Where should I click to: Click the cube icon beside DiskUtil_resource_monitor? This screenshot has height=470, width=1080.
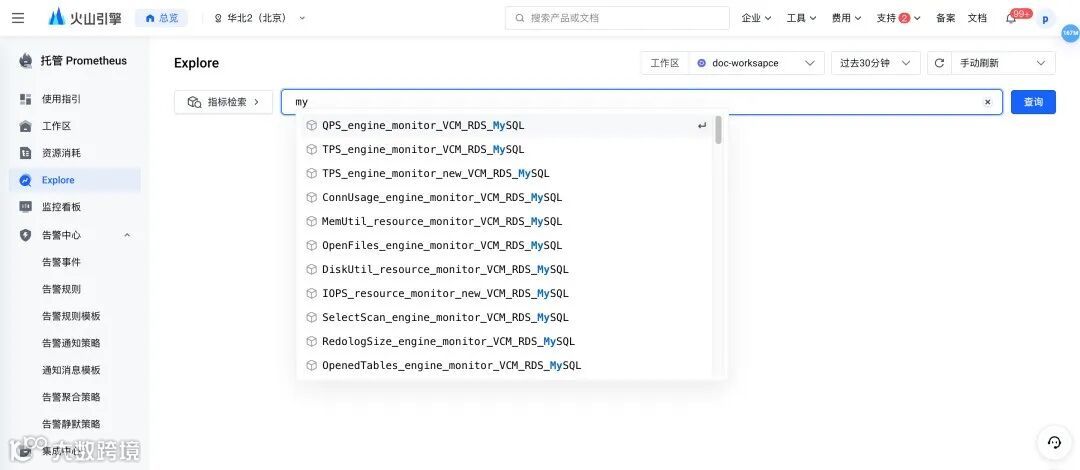point(311,269)
